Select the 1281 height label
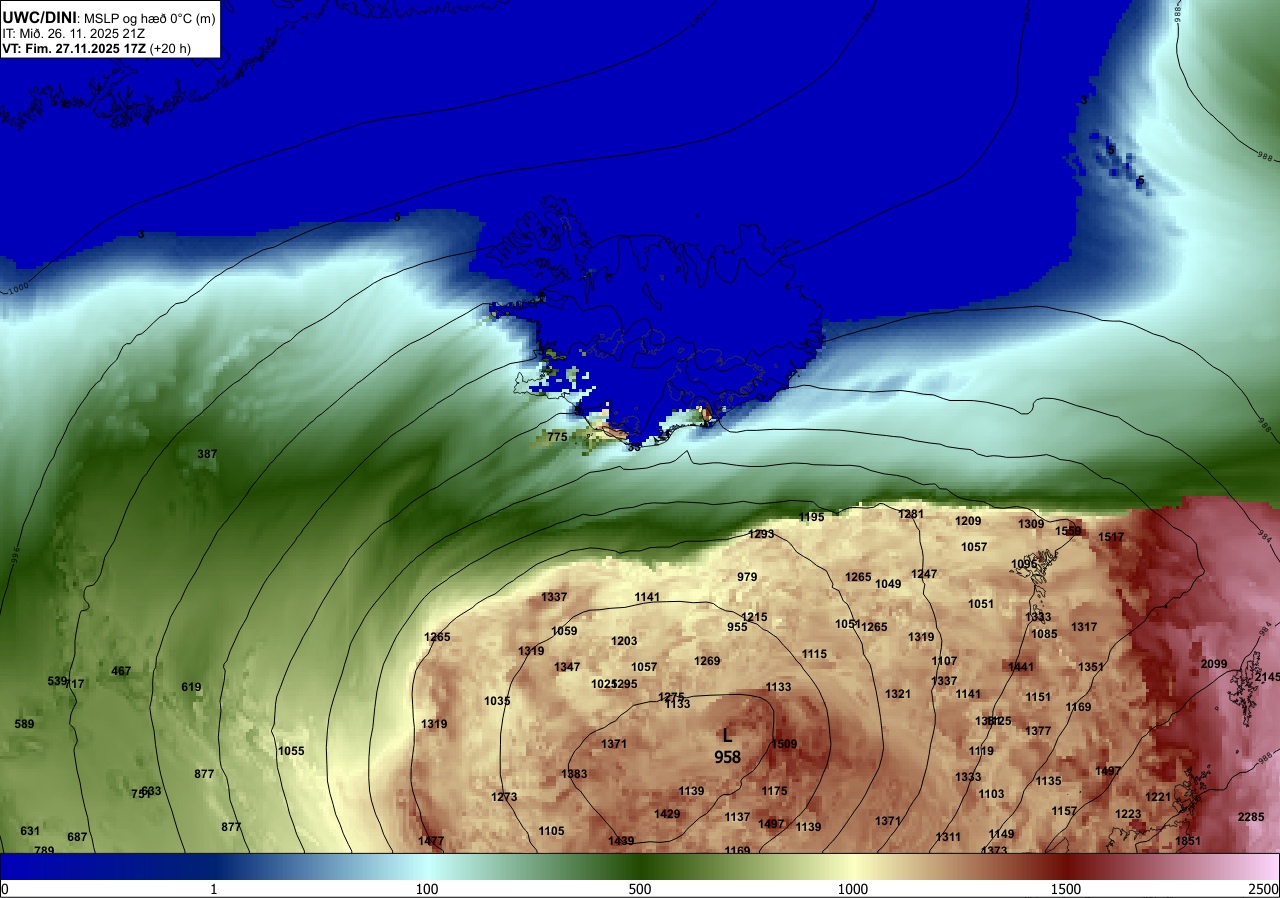The image size is (1280, 898). click(911, 514)
